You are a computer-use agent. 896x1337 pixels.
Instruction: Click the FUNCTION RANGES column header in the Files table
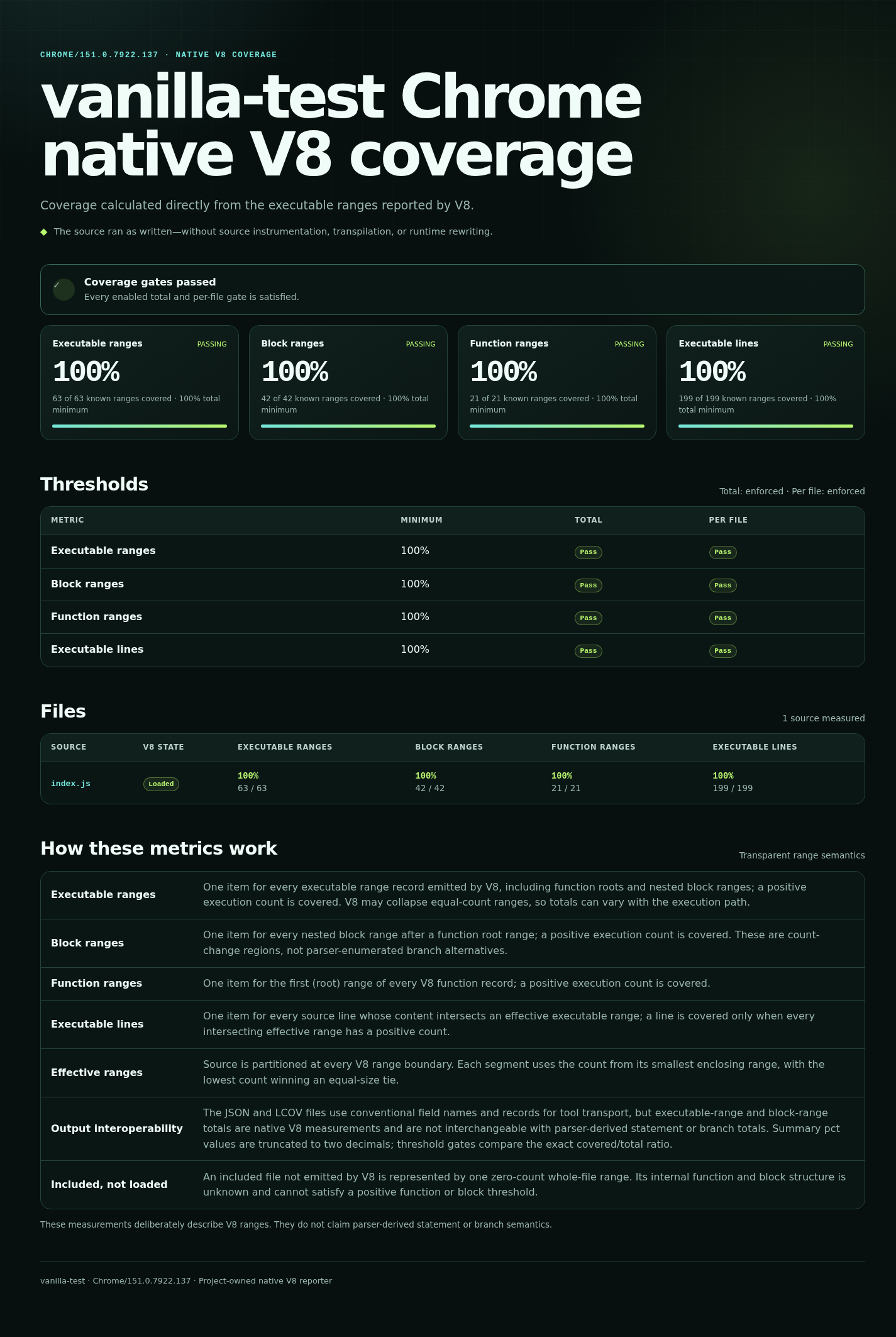click(594, 747)
